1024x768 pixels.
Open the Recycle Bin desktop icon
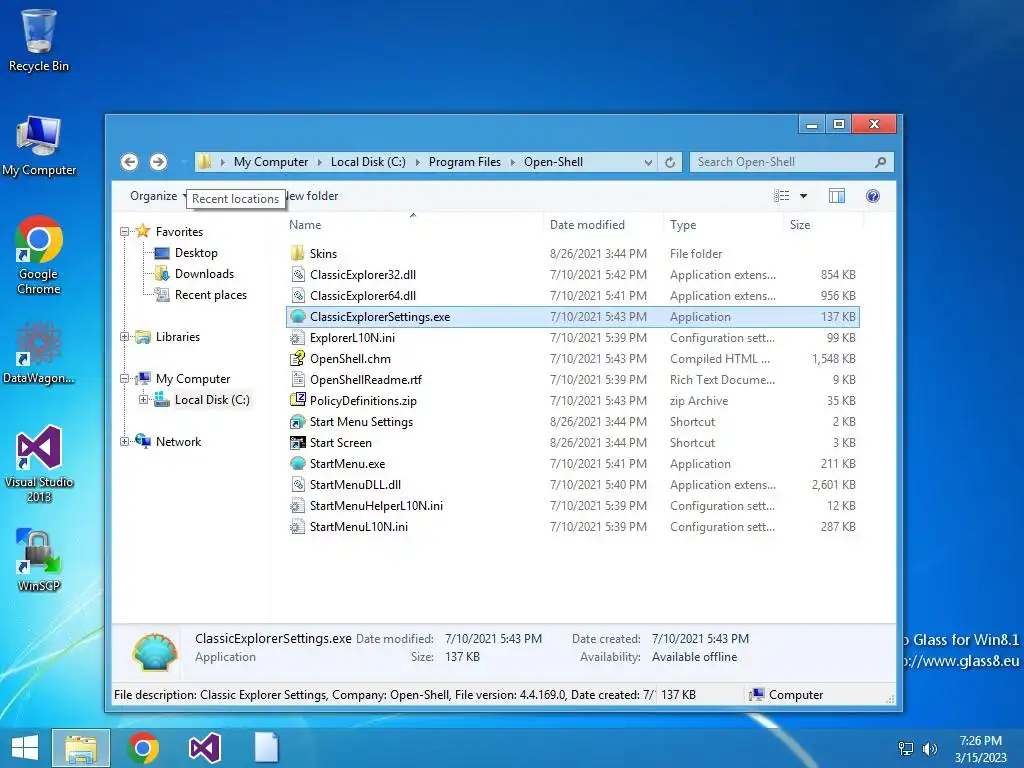(x=39, y=40)
